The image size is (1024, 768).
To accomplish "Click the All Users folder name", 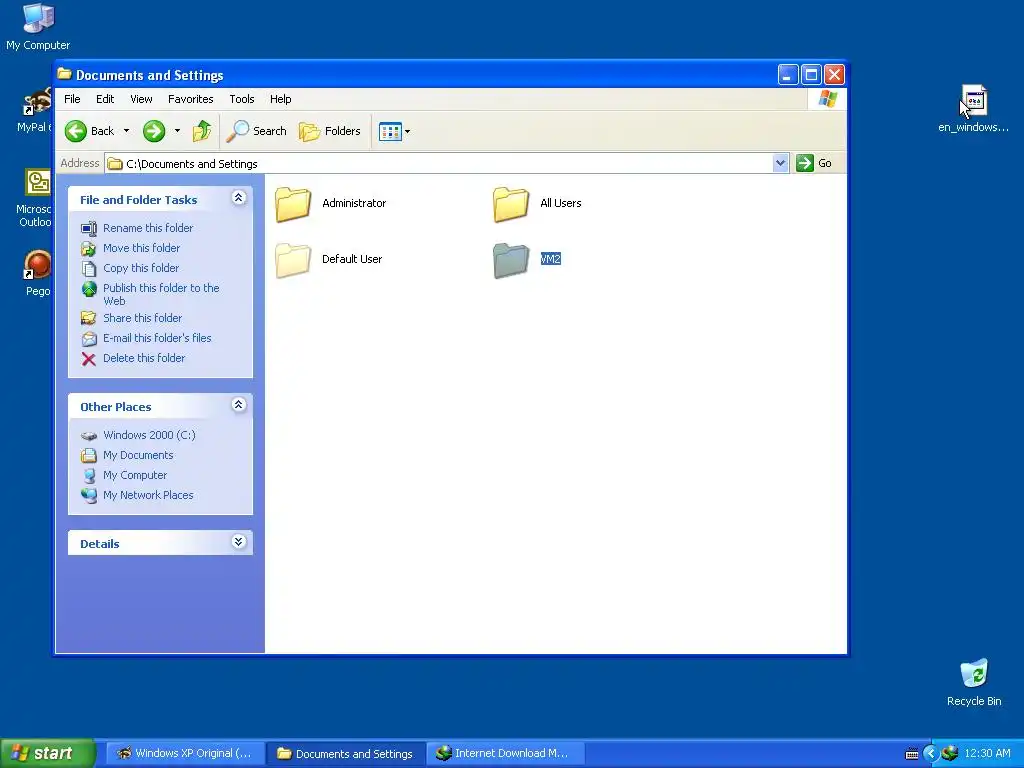I will pyautogui.click(x=560, y=203).
